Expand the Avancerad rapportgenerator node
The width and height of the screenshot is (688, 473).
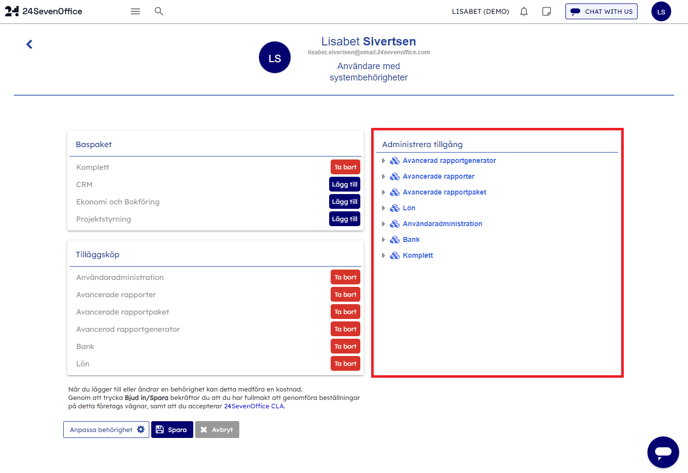point(383,161)
